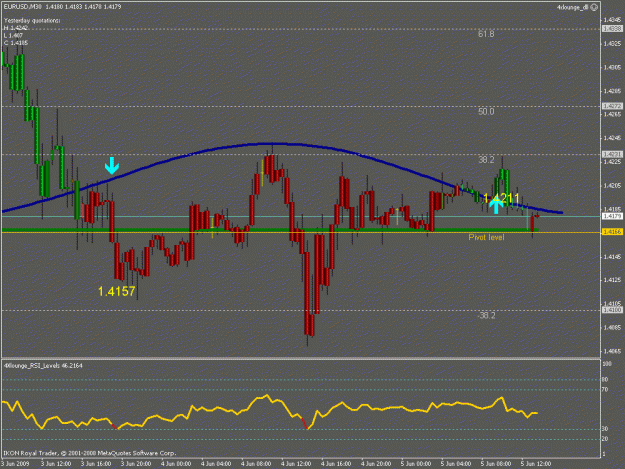Click the '5 Jun 04:00' time axis label
This screenshot has height=469, width=625.
pos(456,464)
